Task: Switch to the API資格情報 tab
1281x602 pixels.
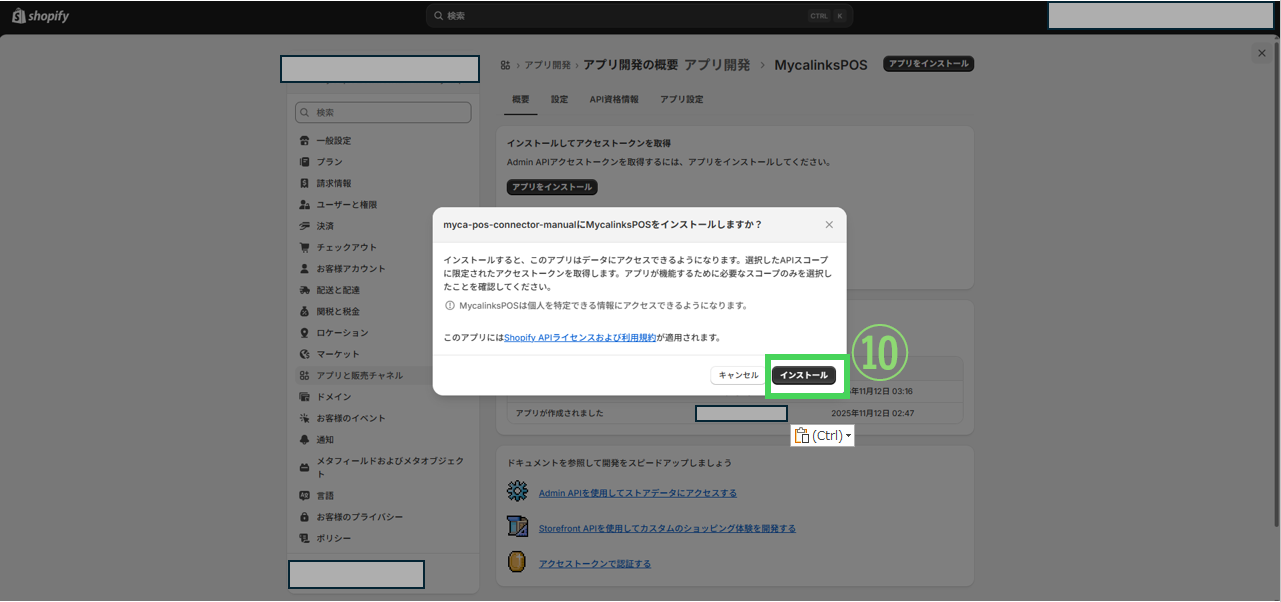Action: pos(613,100)
